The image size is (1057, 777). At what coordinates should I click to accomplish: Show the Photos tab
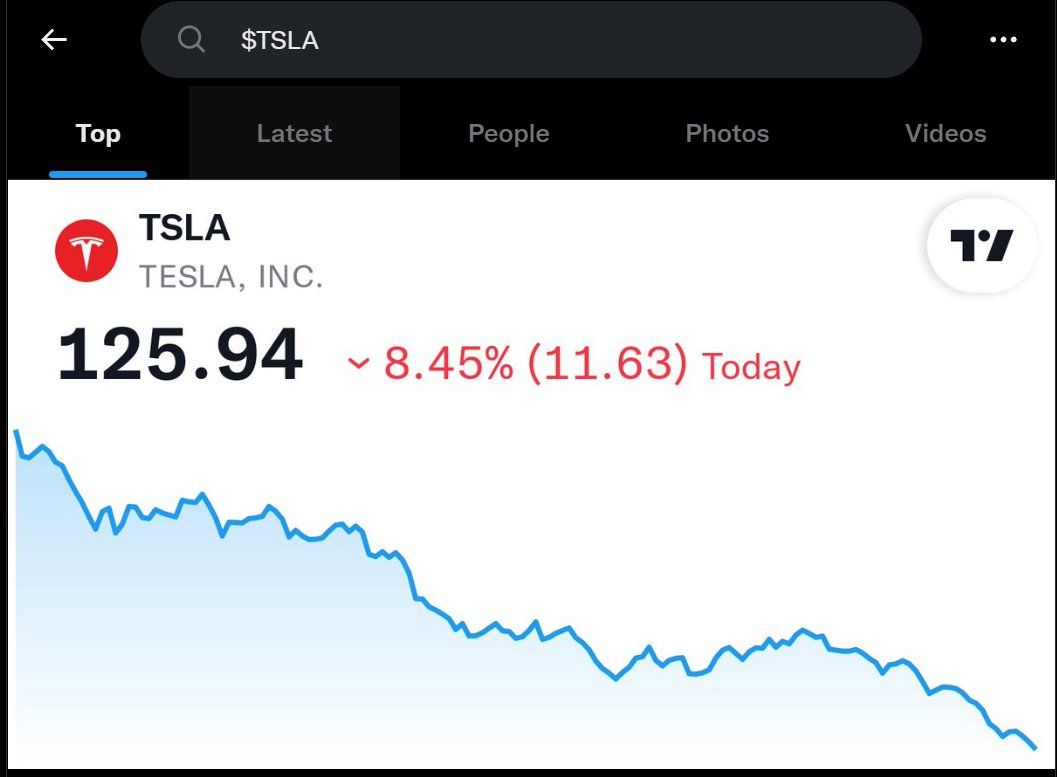click(x=727, y=134)
